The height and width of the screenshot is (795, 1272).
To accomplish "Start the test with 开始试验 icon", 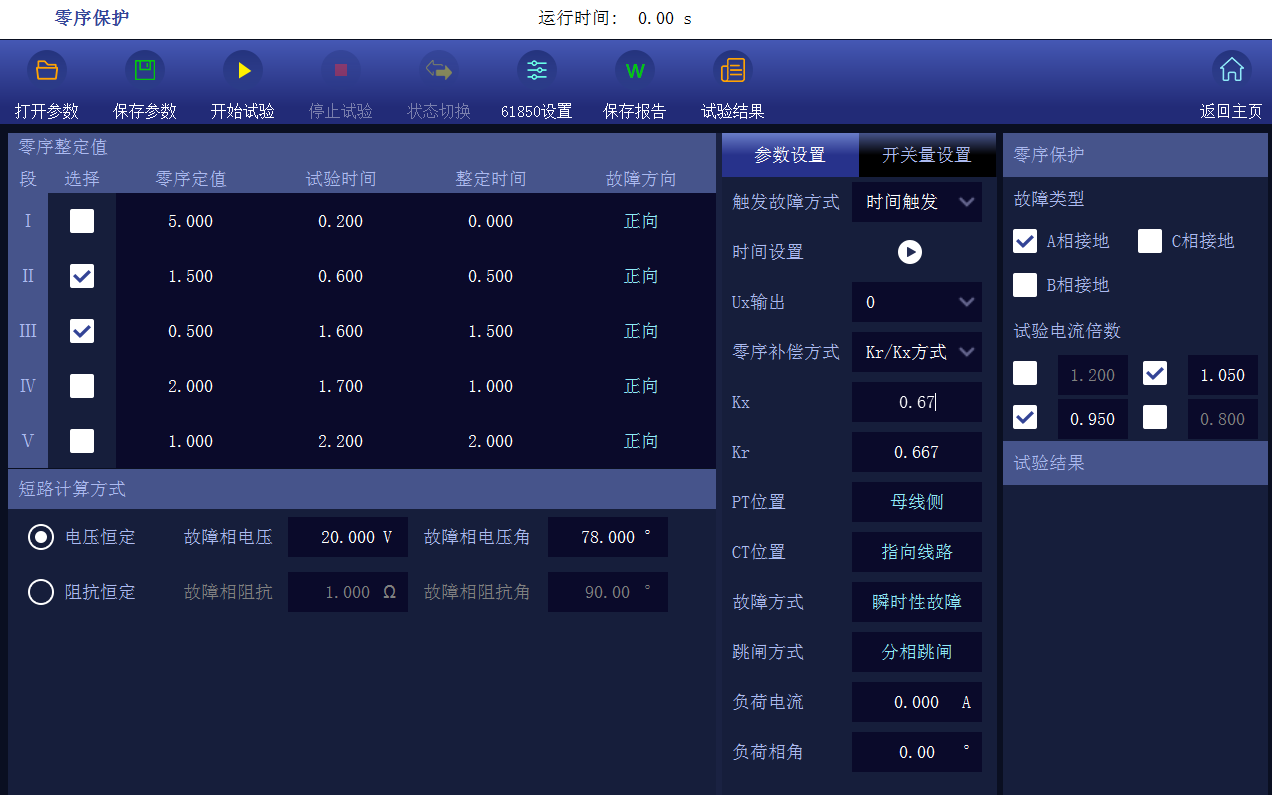I will 243,70.
